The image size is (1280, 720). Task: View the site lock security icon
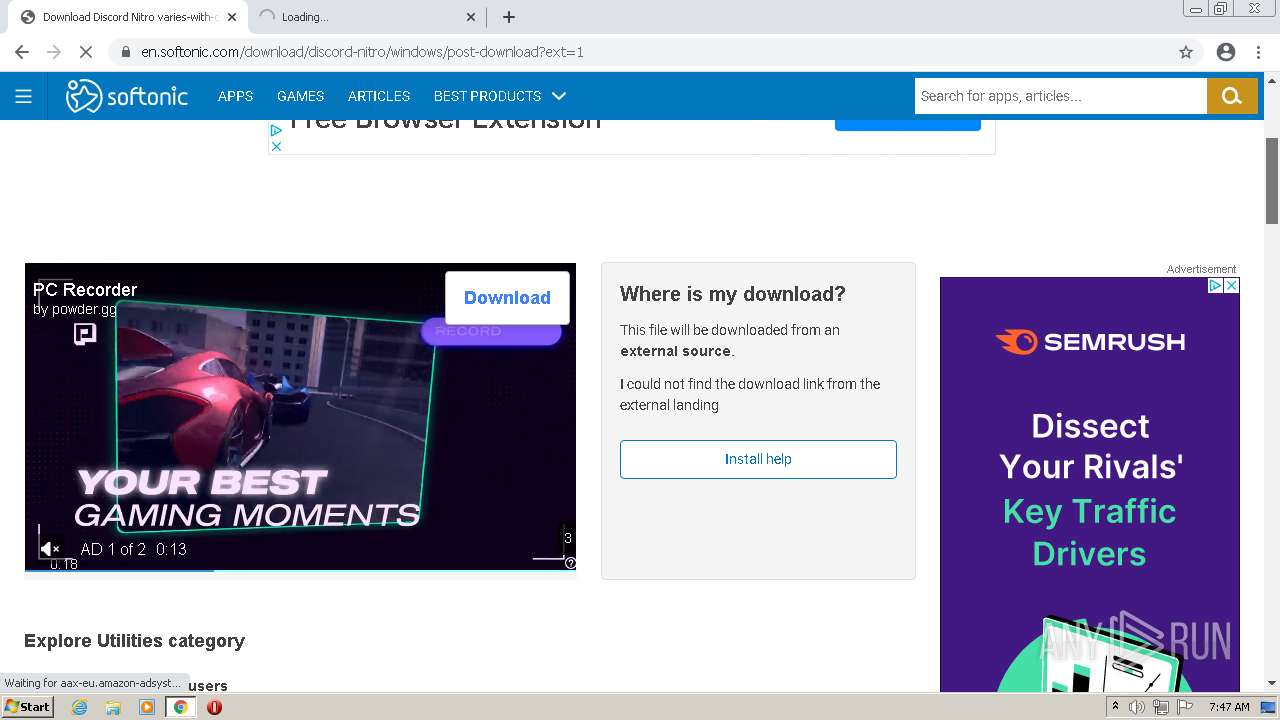[126, 52]
